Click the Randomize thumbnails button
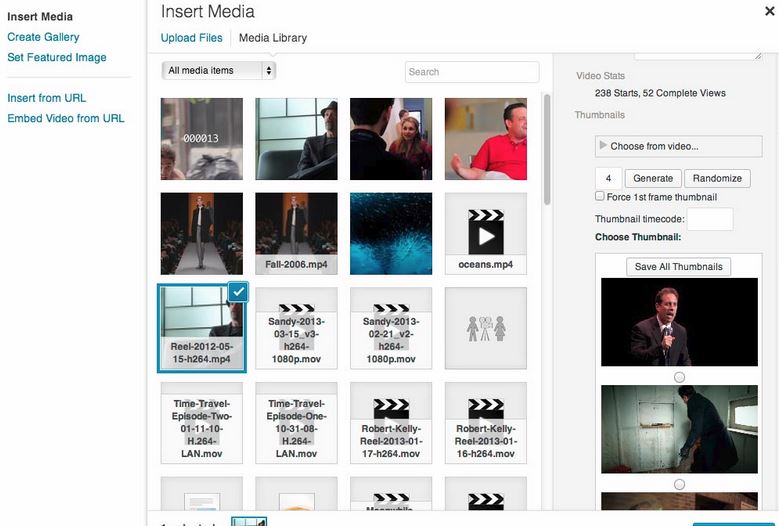 pos(717,178)
